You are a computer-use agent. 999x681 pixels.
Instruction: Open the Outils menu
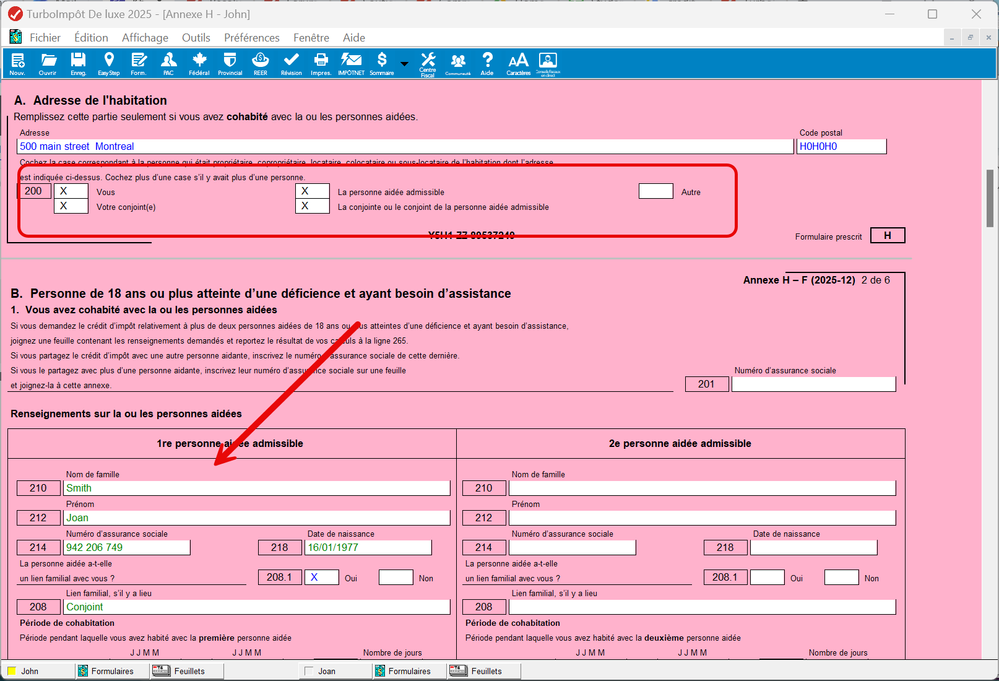tap(195, 38)
